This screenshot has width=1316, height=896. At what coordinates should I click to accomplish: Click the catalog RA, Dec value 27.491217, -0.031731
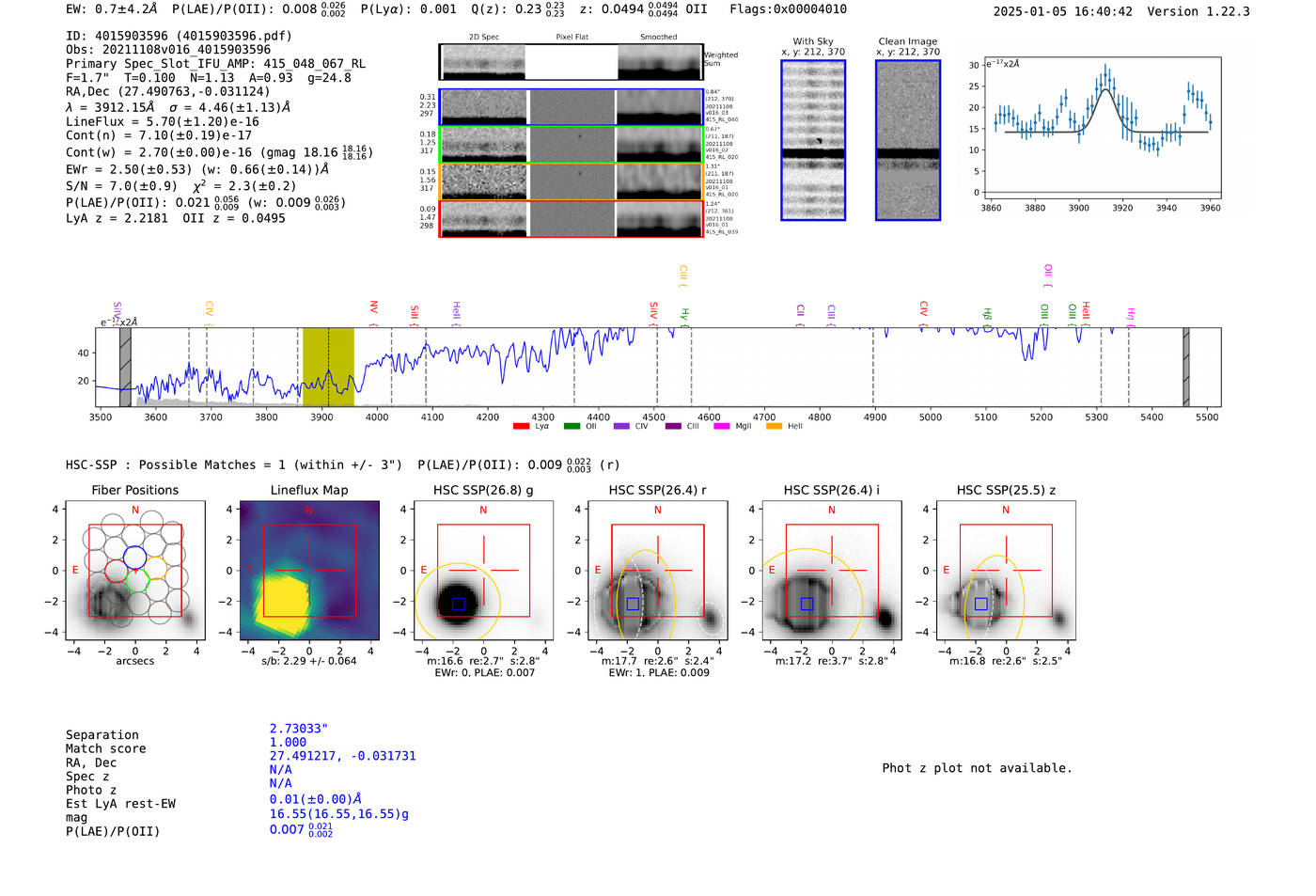coord(342,756)
